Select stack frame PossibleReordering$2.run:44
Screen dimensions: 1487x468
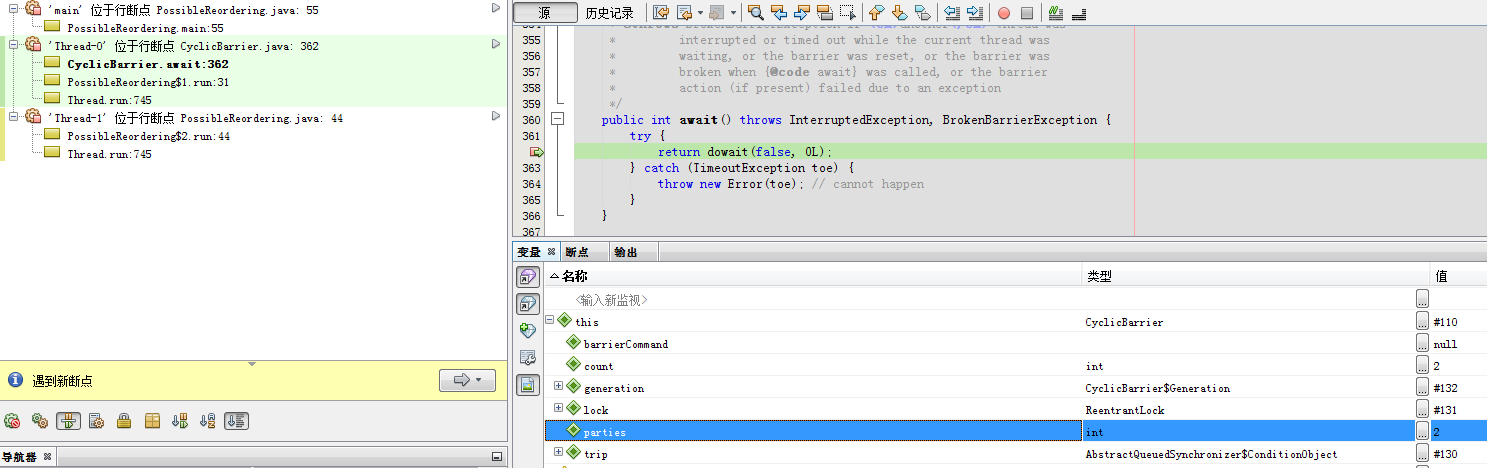tap(148, 136)
